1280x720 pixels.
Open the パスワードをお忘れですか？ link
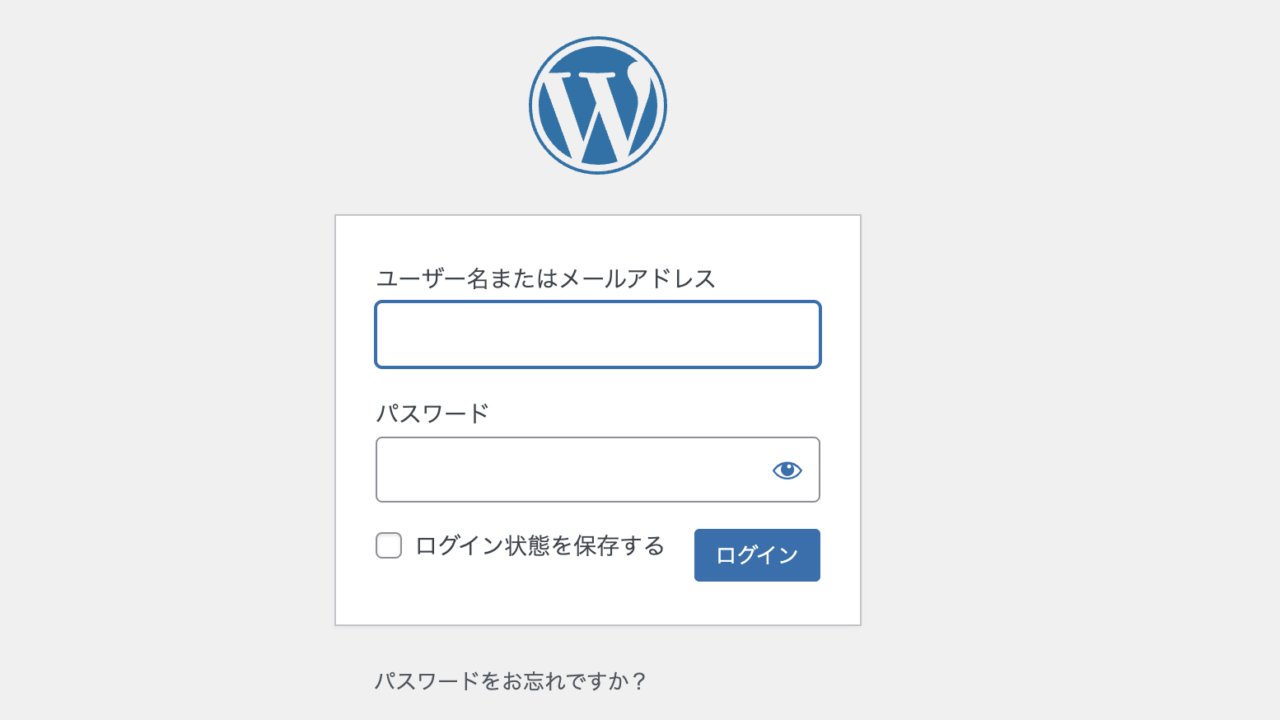click(x=510, y=682)
